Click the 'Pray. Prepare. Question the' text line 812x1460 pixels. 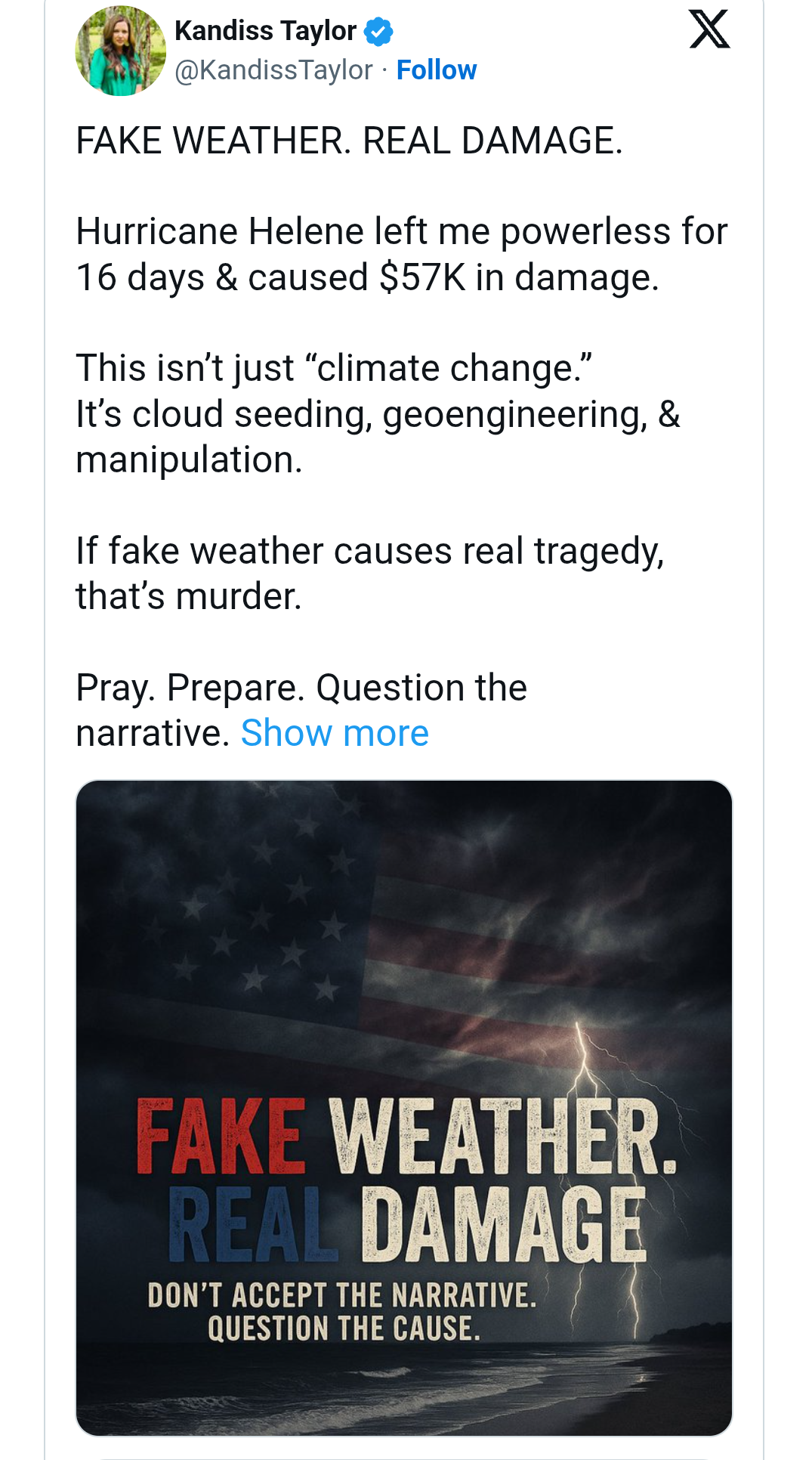click(x=301, y=688)
